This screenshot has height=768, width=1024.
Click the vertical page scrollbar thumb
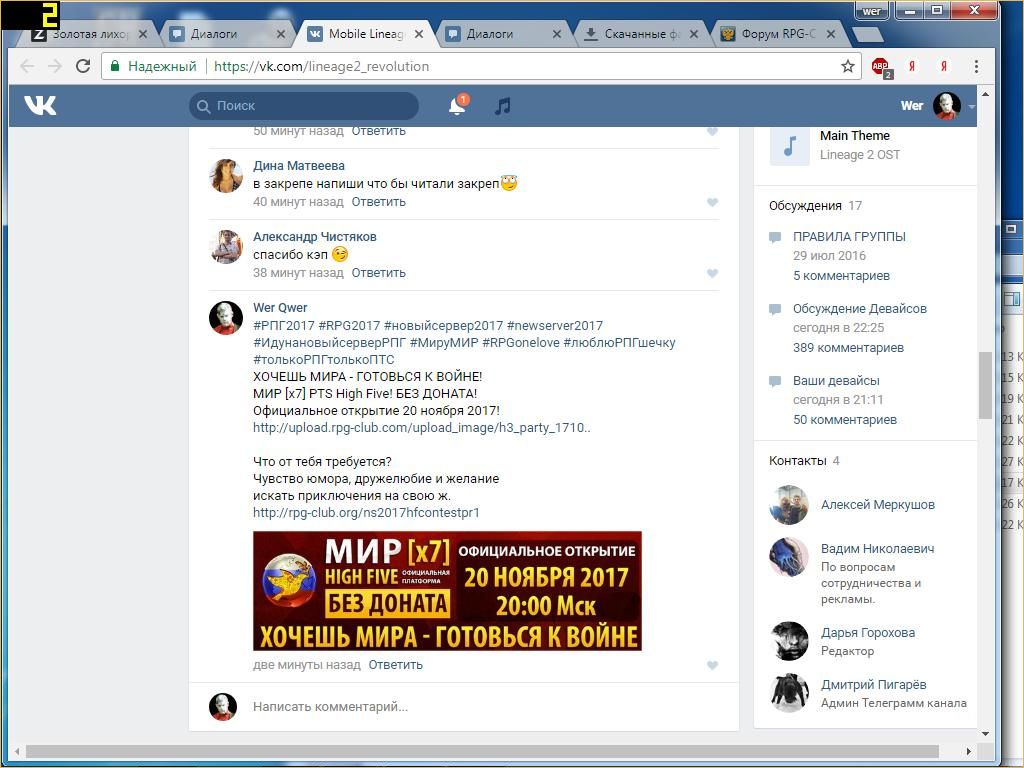point(985,385)
